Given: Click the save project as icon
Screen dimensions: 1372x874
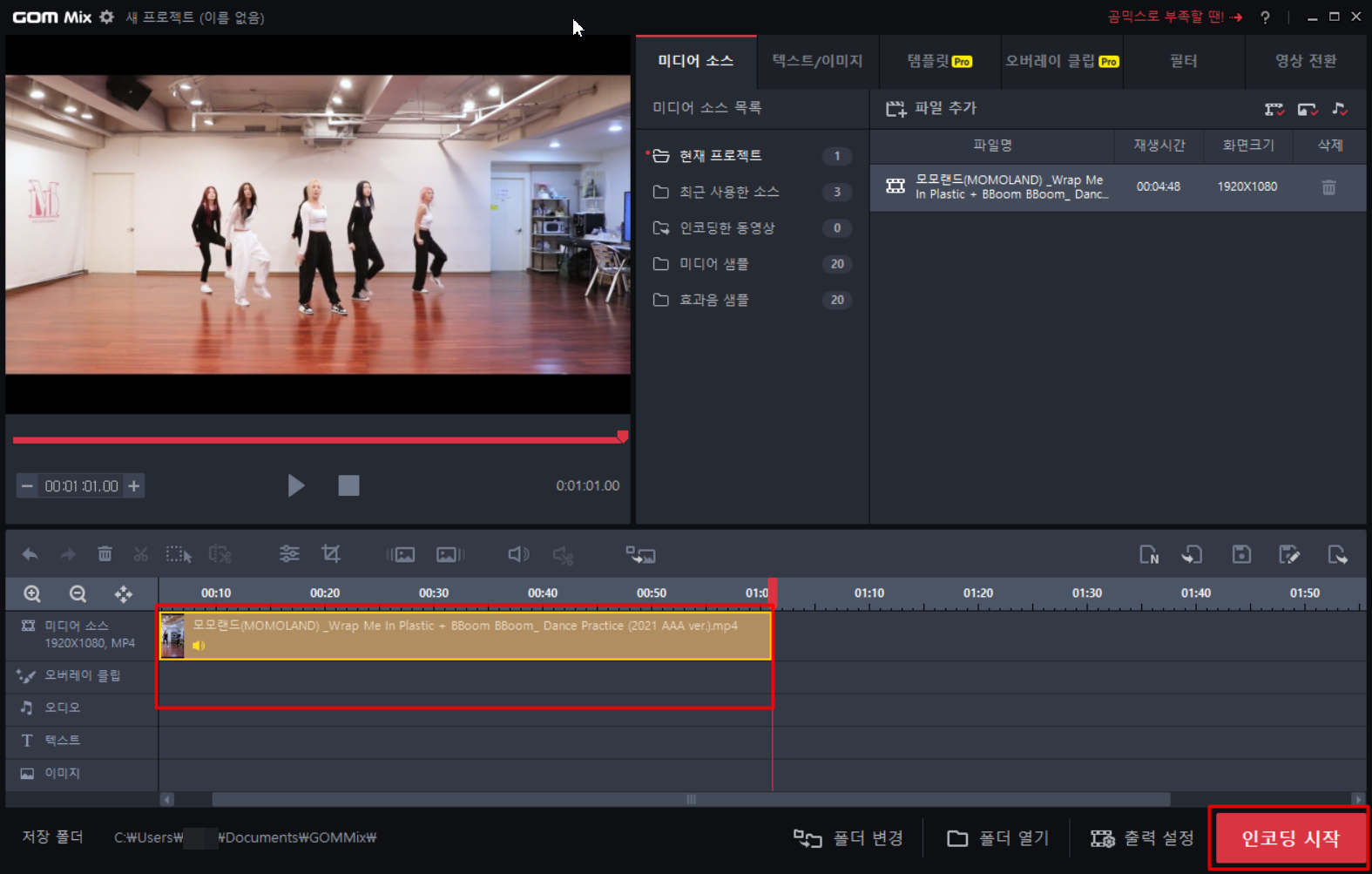Looking at the screenshot, I should [1289, 554].
